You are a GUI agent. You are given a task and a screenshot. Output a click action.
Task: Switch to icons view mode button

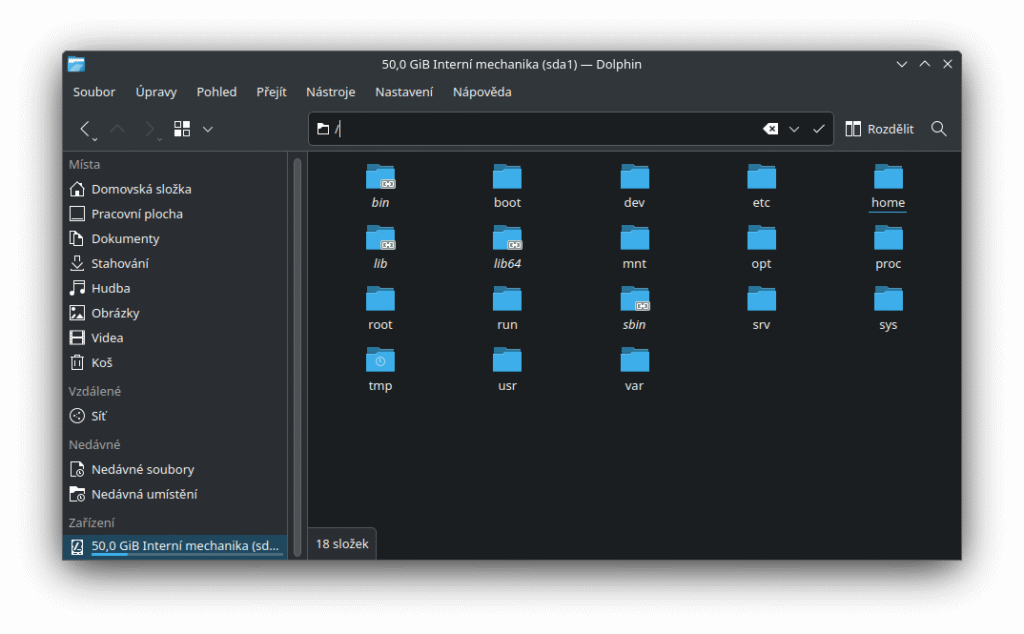182,129
